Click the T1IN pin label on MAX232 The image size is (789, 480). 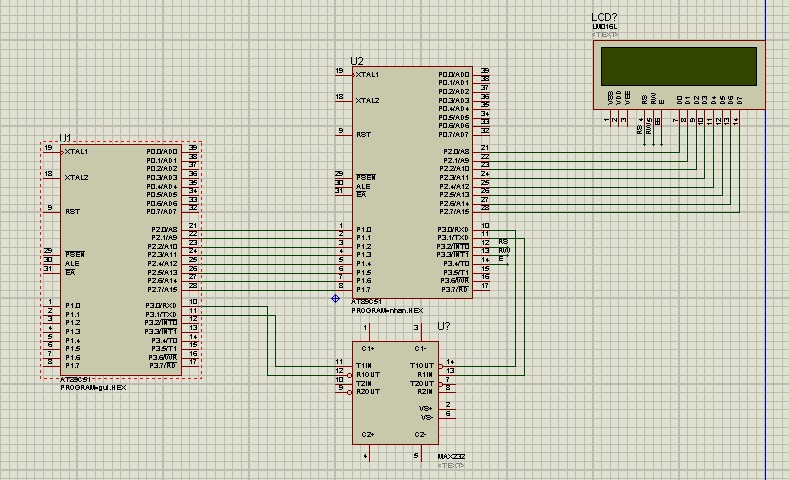[x=364, y=366]
